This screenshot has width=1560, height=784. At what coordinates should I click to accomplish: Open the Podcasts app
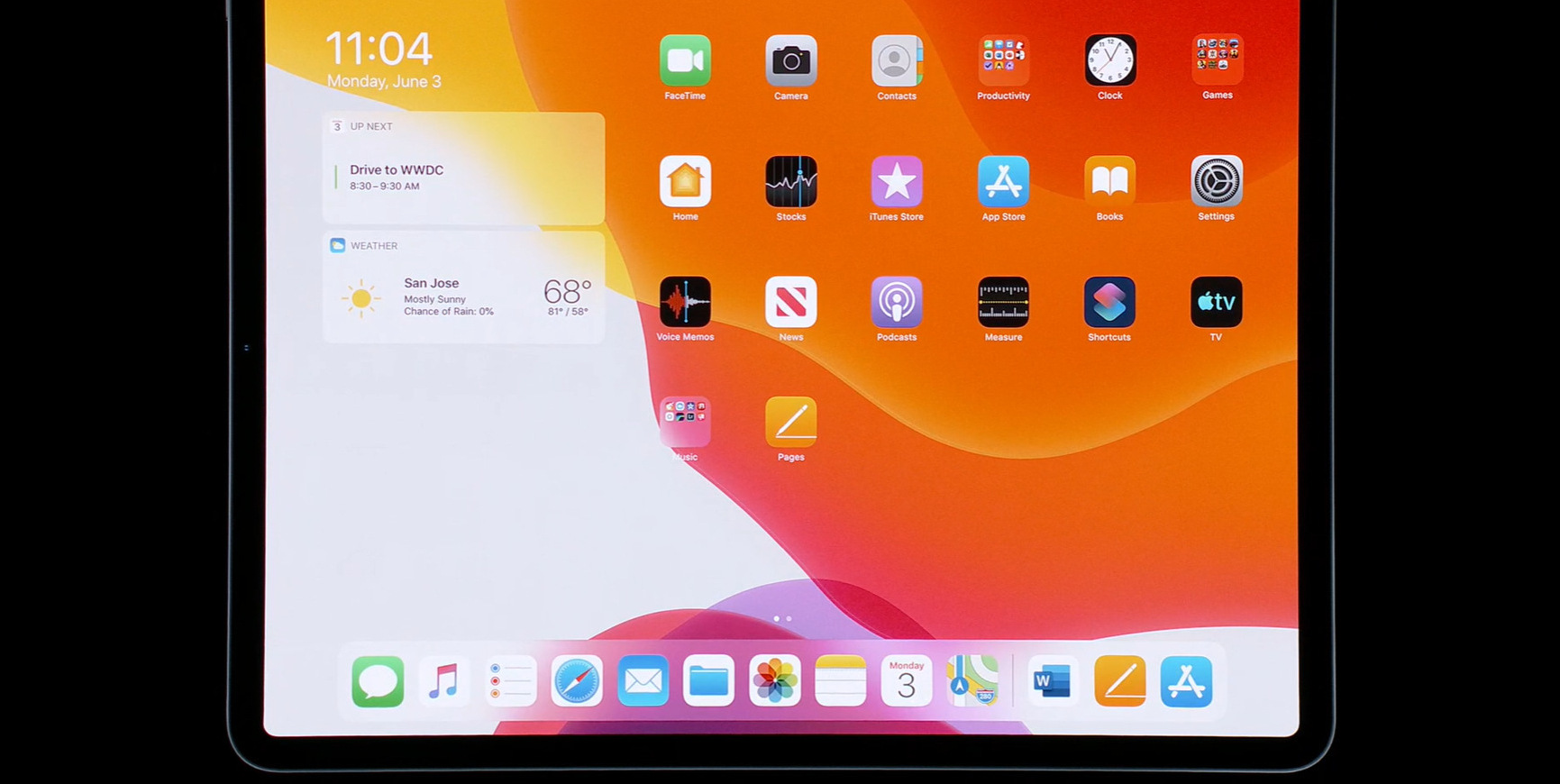click(x=897, y=302)
